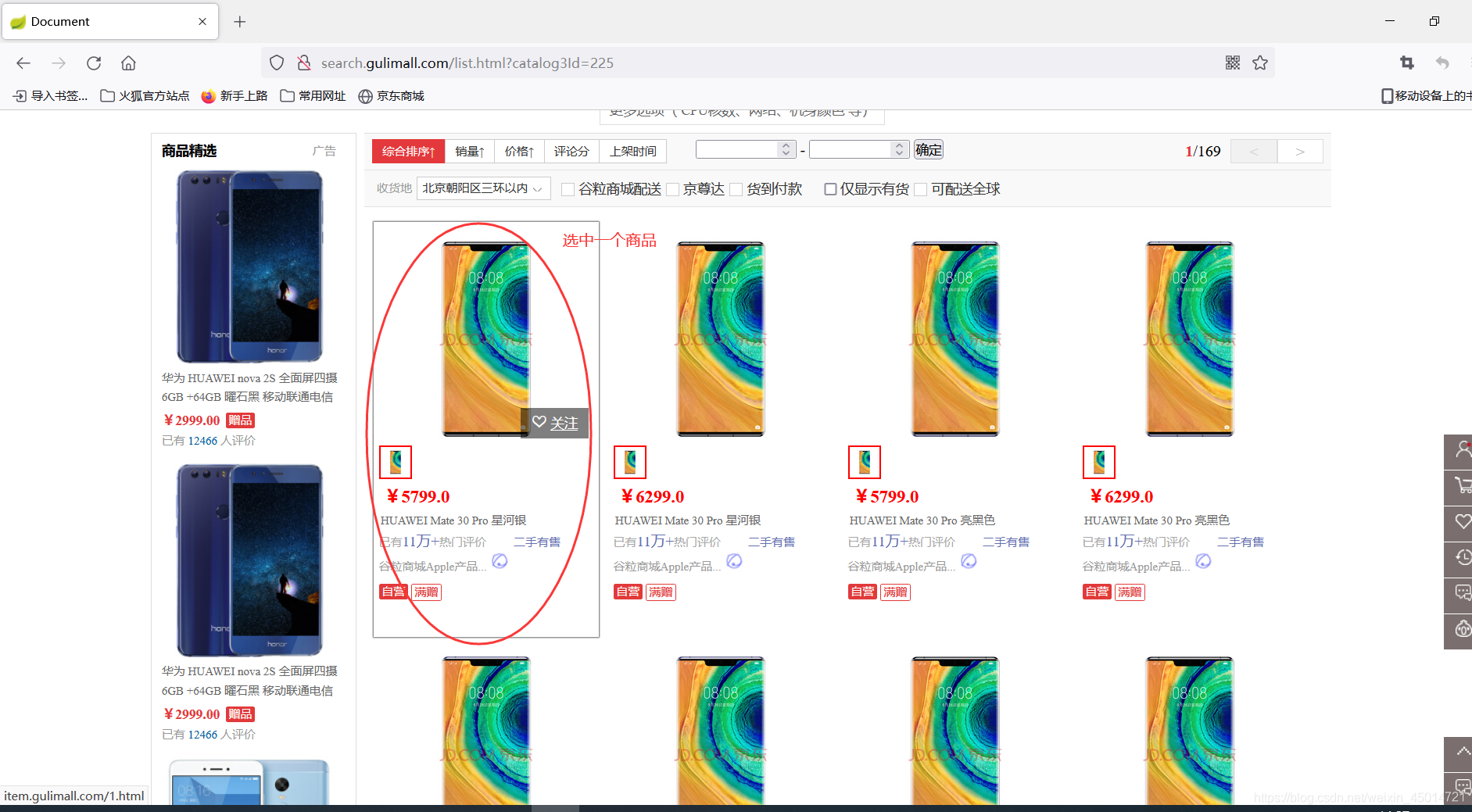Contact seller icon on the 6299 亮黑色 product

pos(1203,561)
